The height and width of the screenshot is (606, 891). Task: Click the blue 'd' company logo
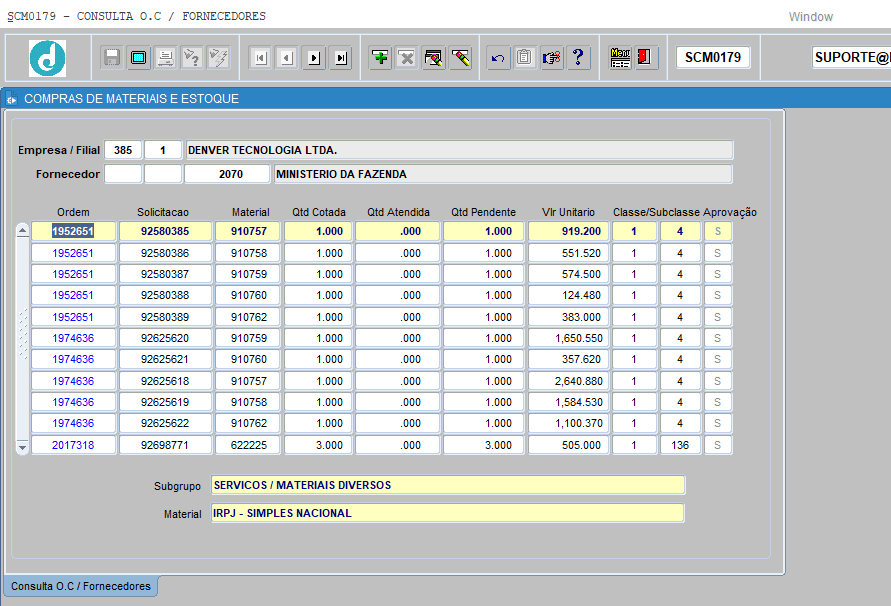pyautogui.click(x=48, y=58)
